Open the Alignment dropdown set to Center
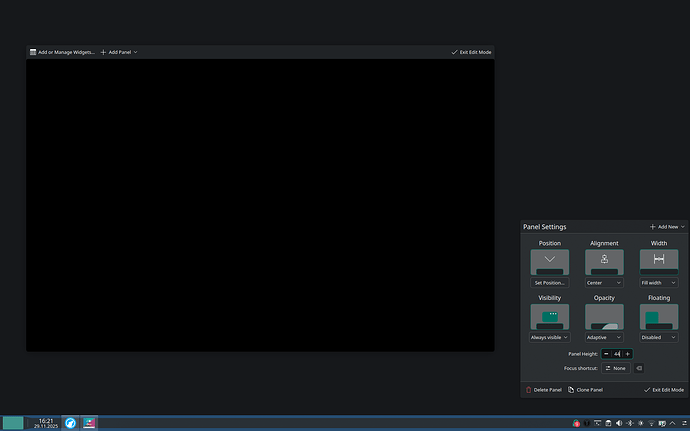Screen dimensions: 690x431 (x=604, y=283)
